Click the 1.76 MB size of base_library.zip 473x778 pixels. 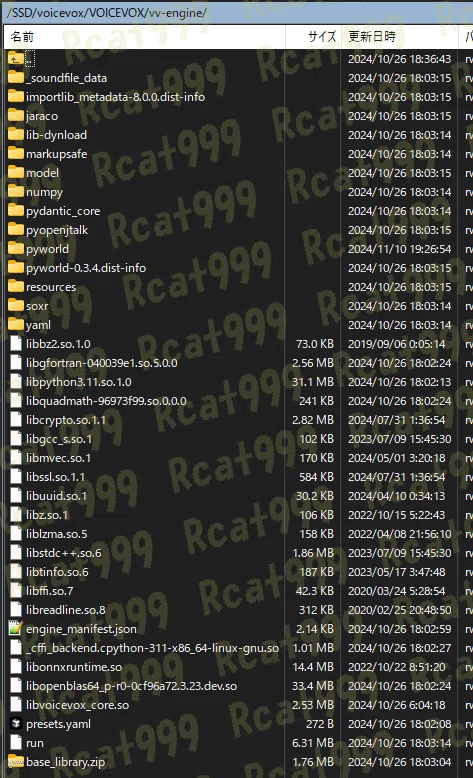[313, 762]
